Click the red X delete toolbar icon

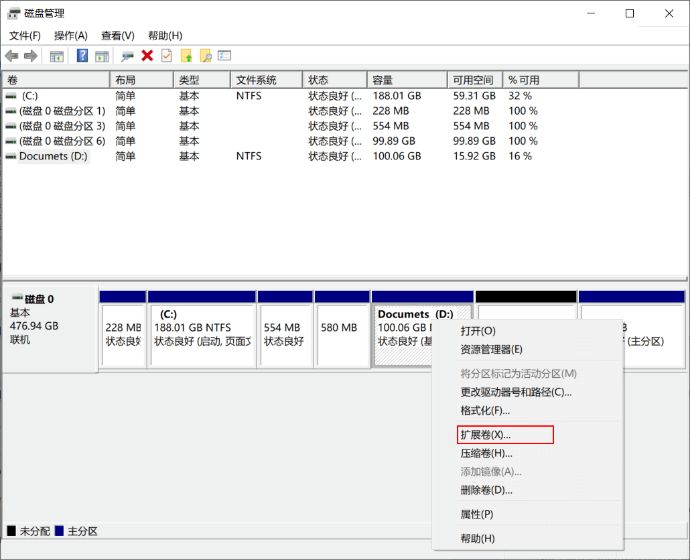147,56
